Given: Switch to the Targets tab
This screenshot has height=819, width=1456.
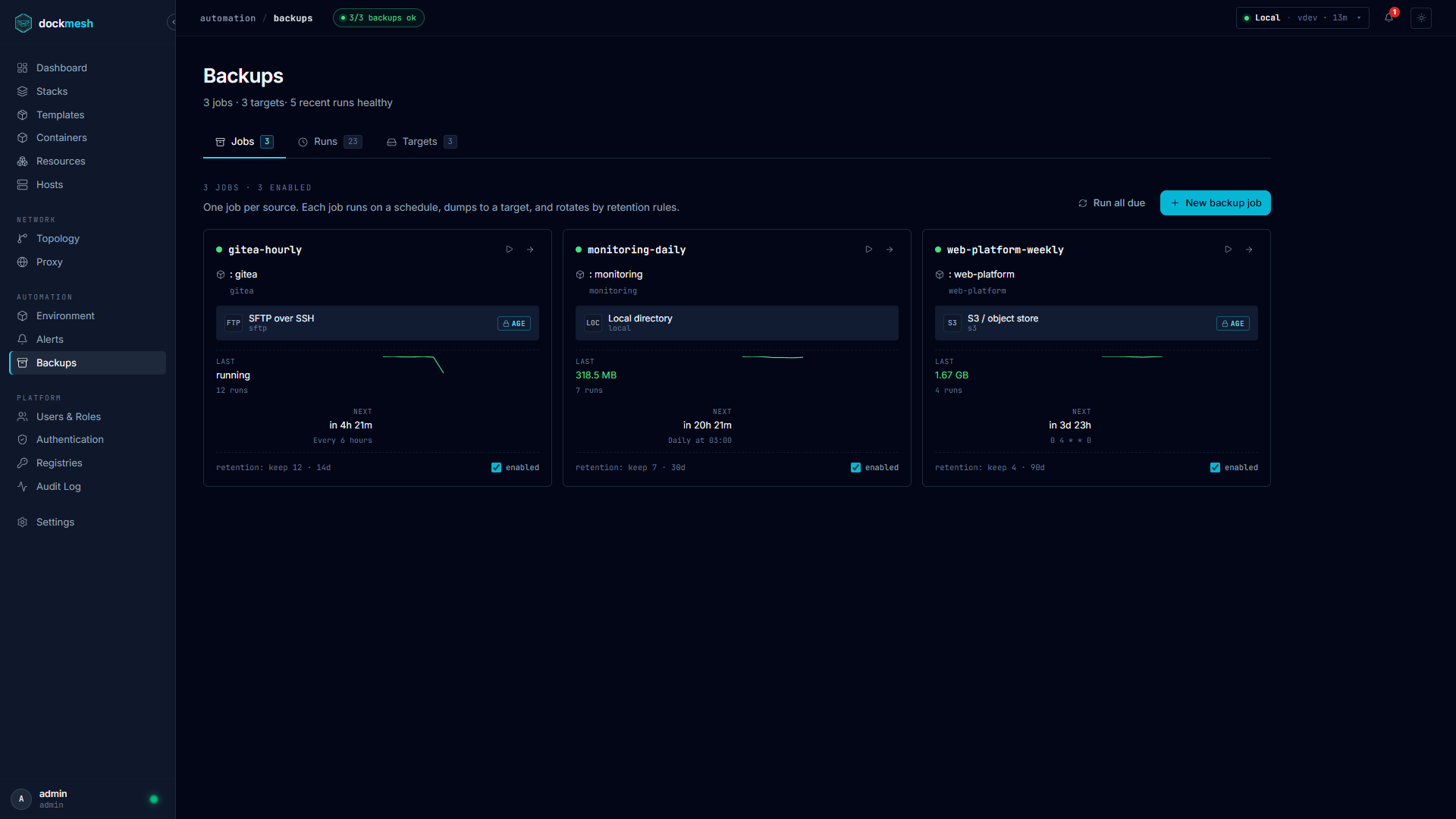Looking at the screenshot, I should coord(422,142).
